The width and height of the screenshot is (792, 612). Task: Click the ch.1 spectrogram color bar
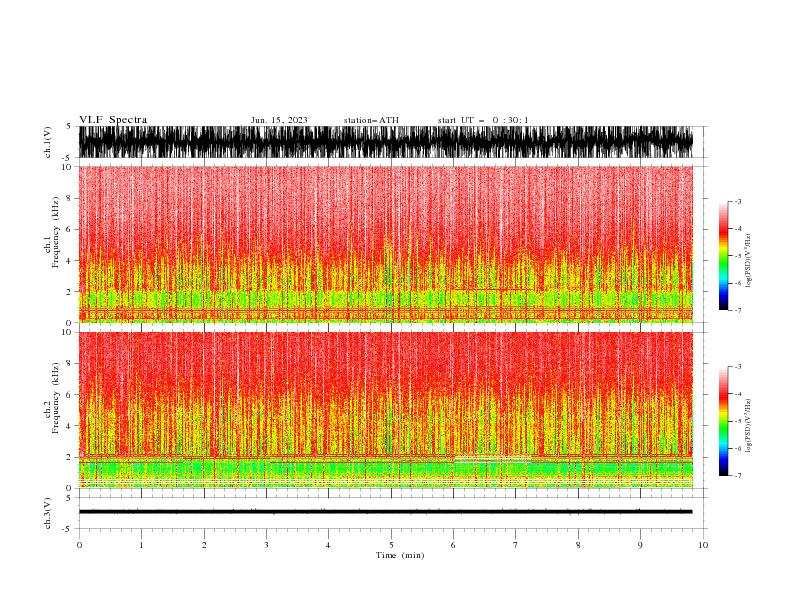pyautogui.click(x=723, y=256)
